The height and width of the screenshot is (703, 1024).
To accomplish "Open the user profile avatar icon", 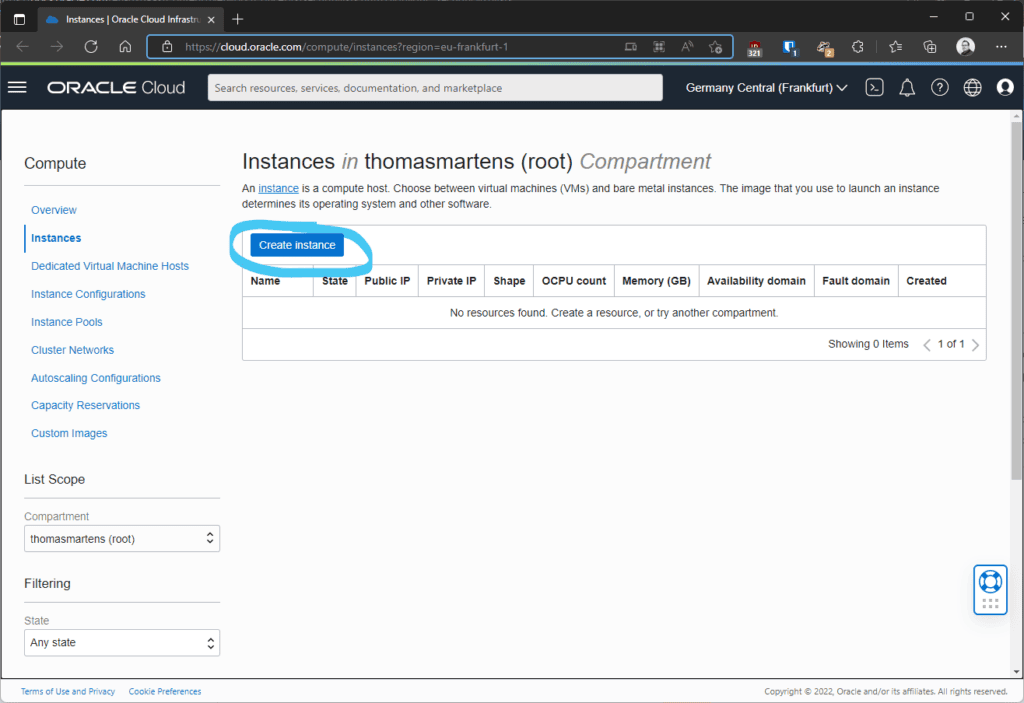I will click(x=1005, y=88).
